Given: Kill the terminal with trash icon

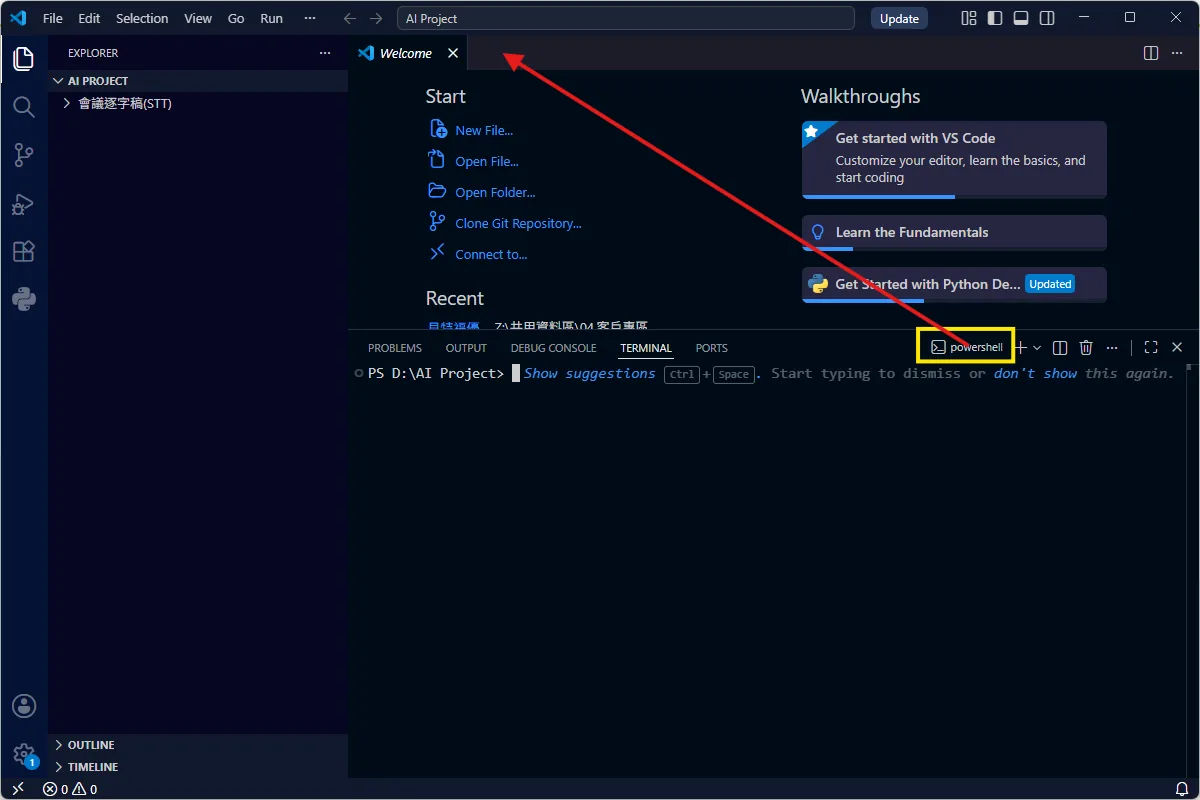Looking at the screenshot, I should (x=1086, y=347).
